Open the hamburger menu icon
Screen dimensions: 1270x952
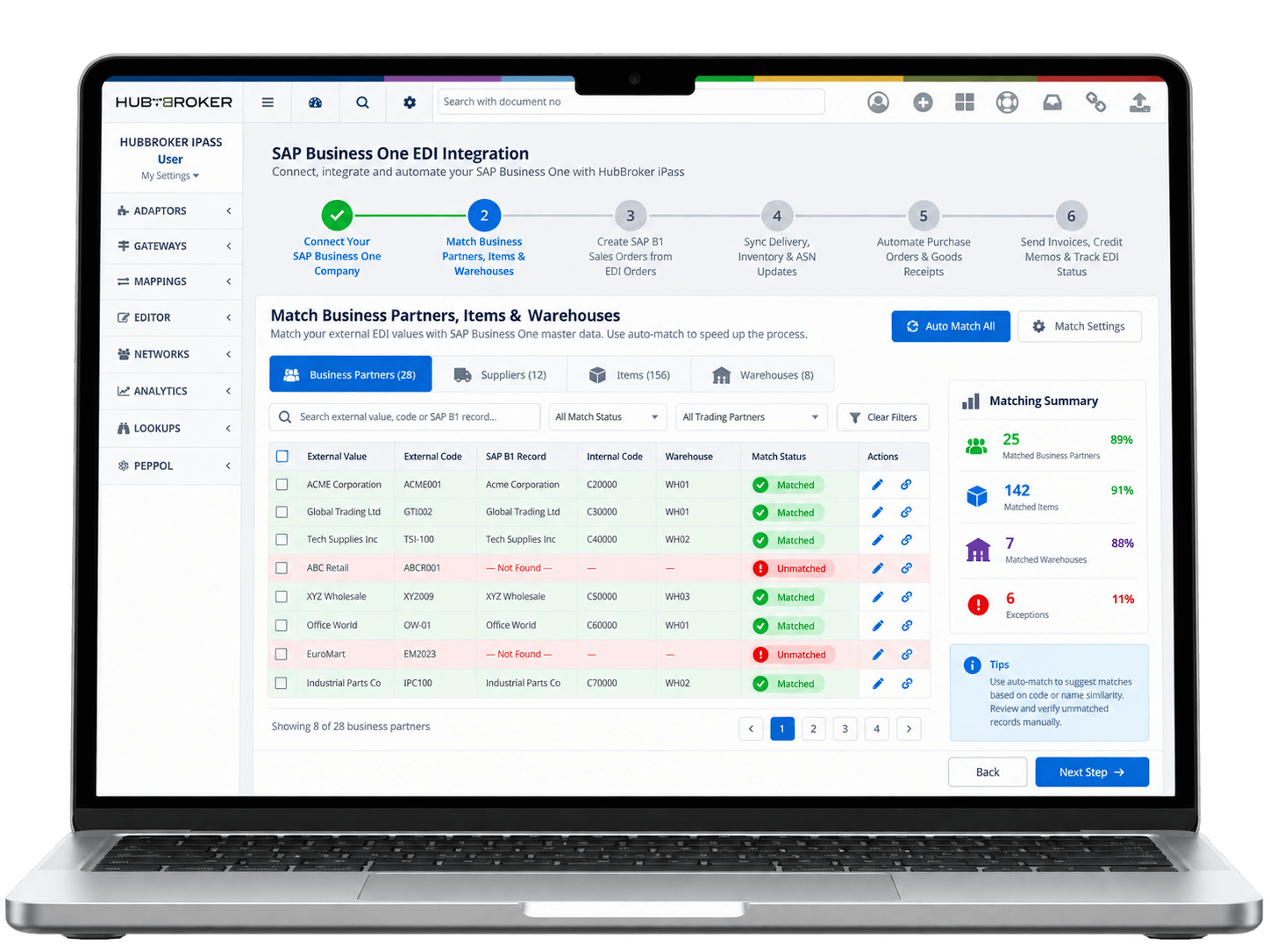point(268,103)
